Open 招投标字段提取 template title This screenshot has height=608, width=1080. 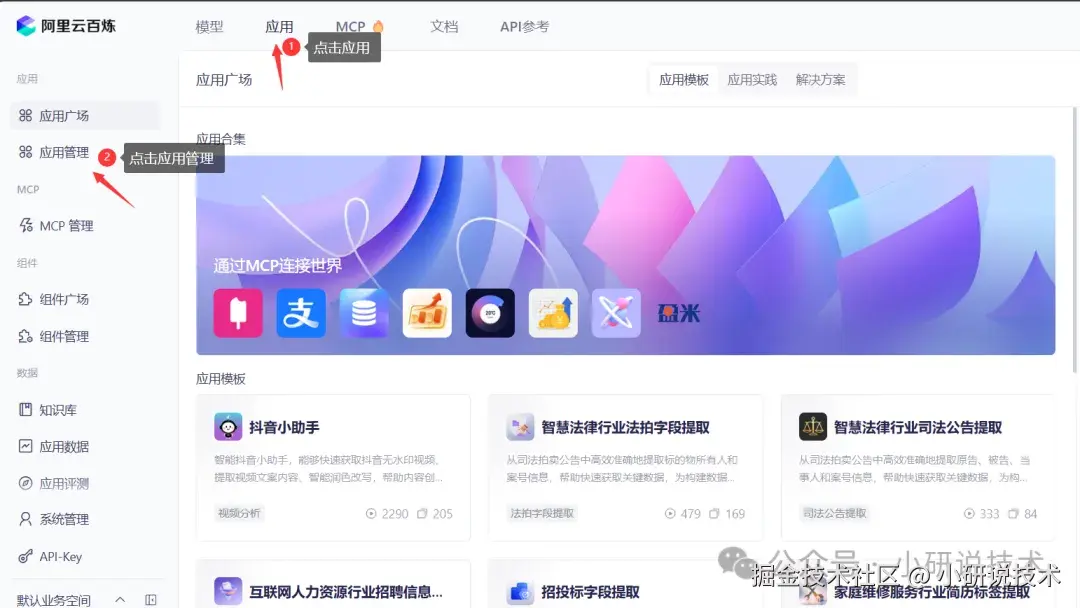[590, 592]
